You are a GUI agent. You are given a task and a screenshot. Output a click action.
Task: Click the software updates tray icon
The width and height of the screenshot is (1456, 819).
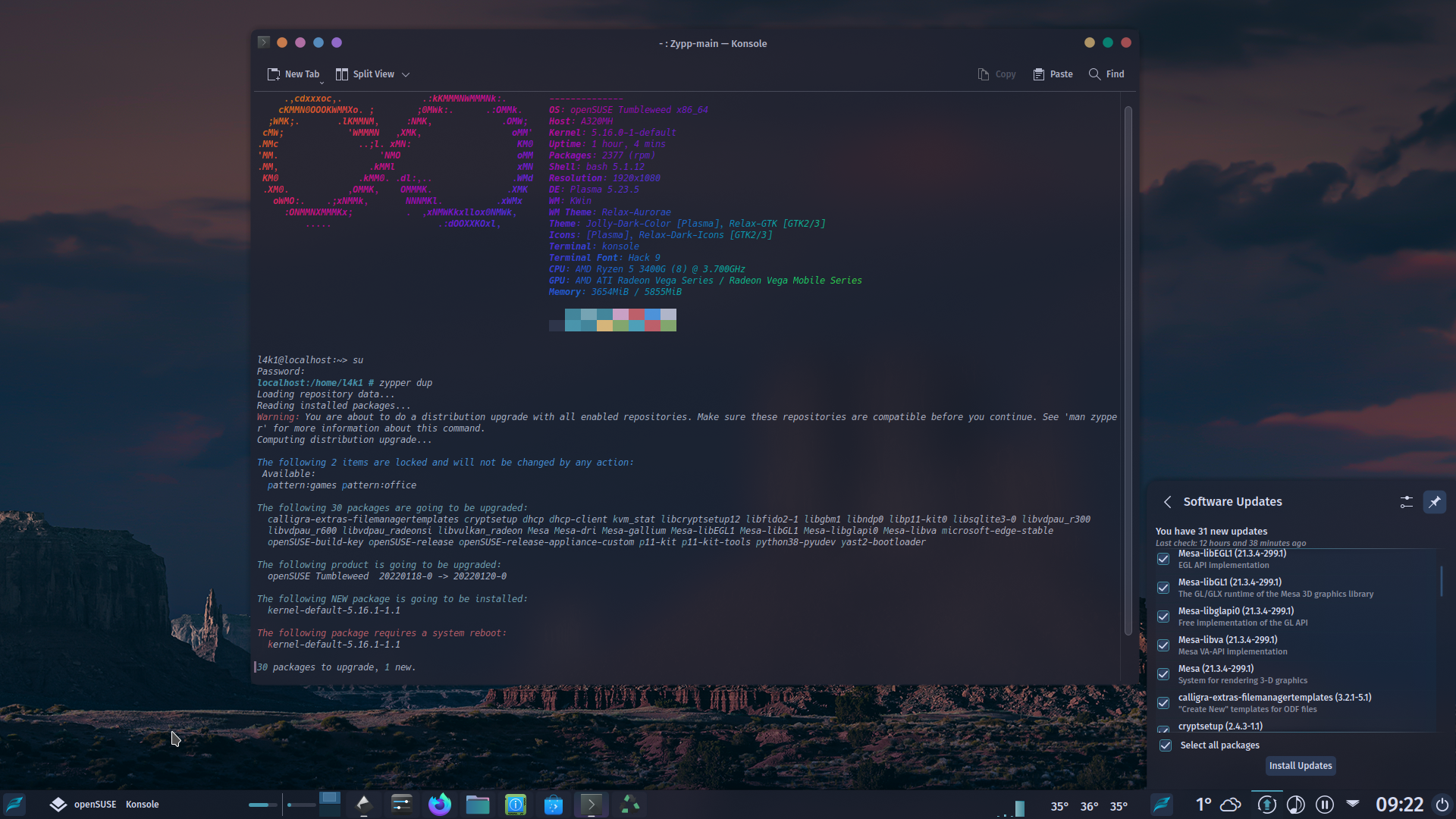(x=1266, y=805)
